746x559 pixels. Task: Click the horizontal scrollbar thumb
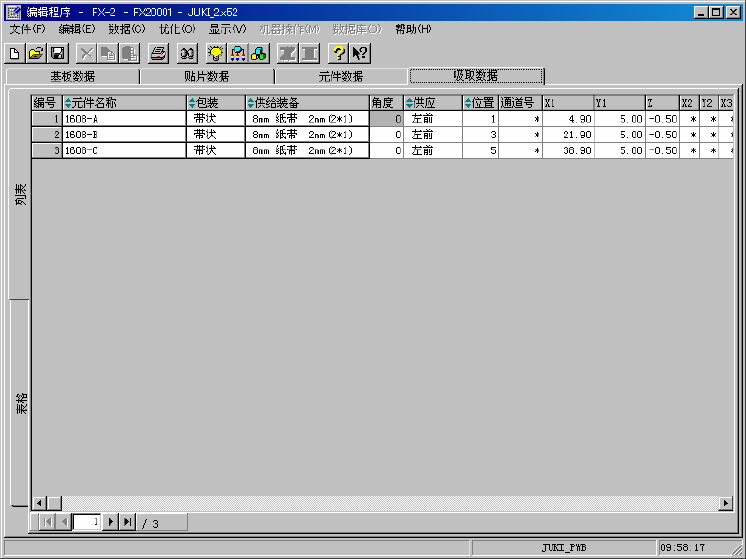54,503
